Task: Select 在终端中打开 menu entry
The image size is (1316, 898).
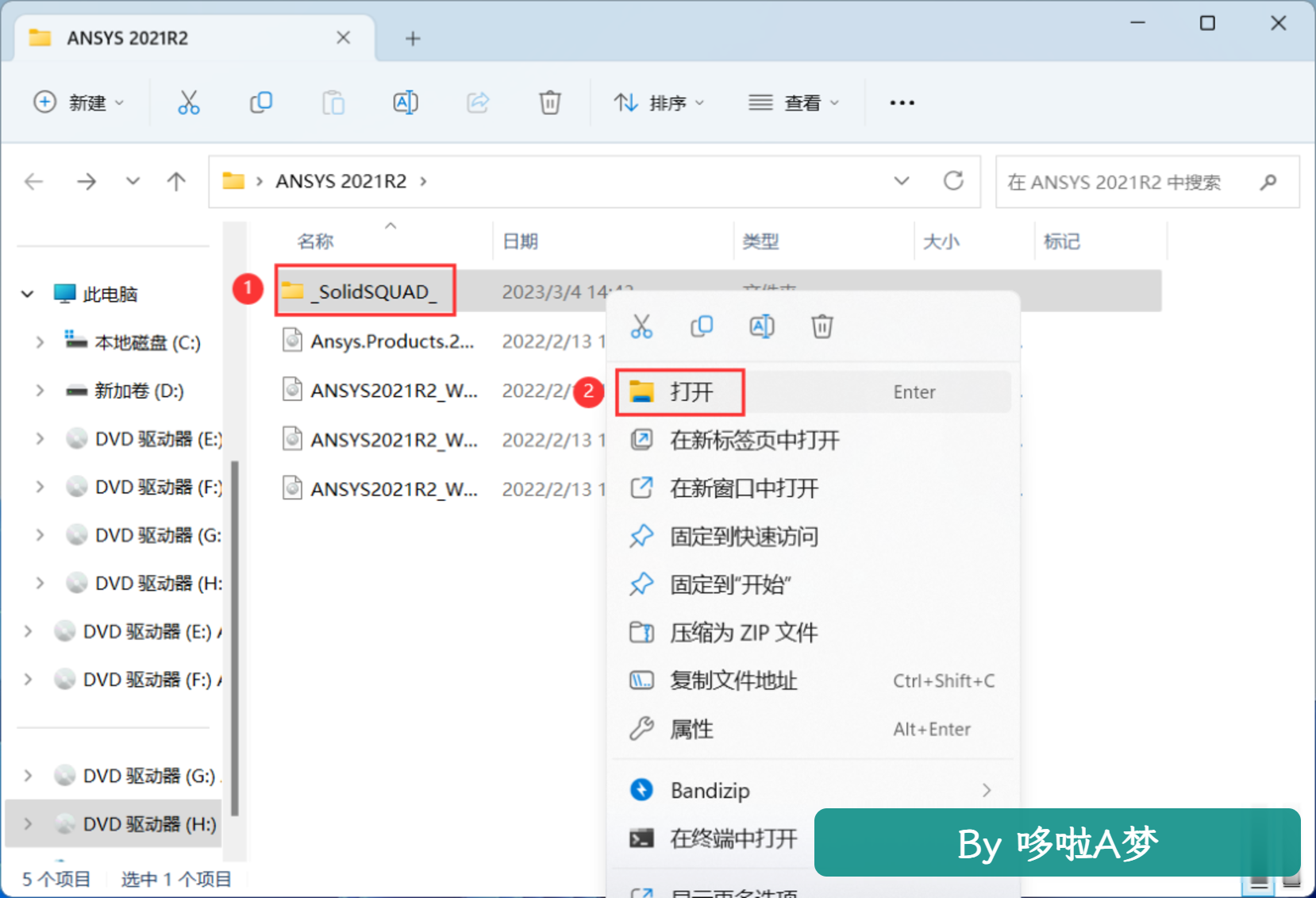Action: pyautogui.click(x=714, y=838)
